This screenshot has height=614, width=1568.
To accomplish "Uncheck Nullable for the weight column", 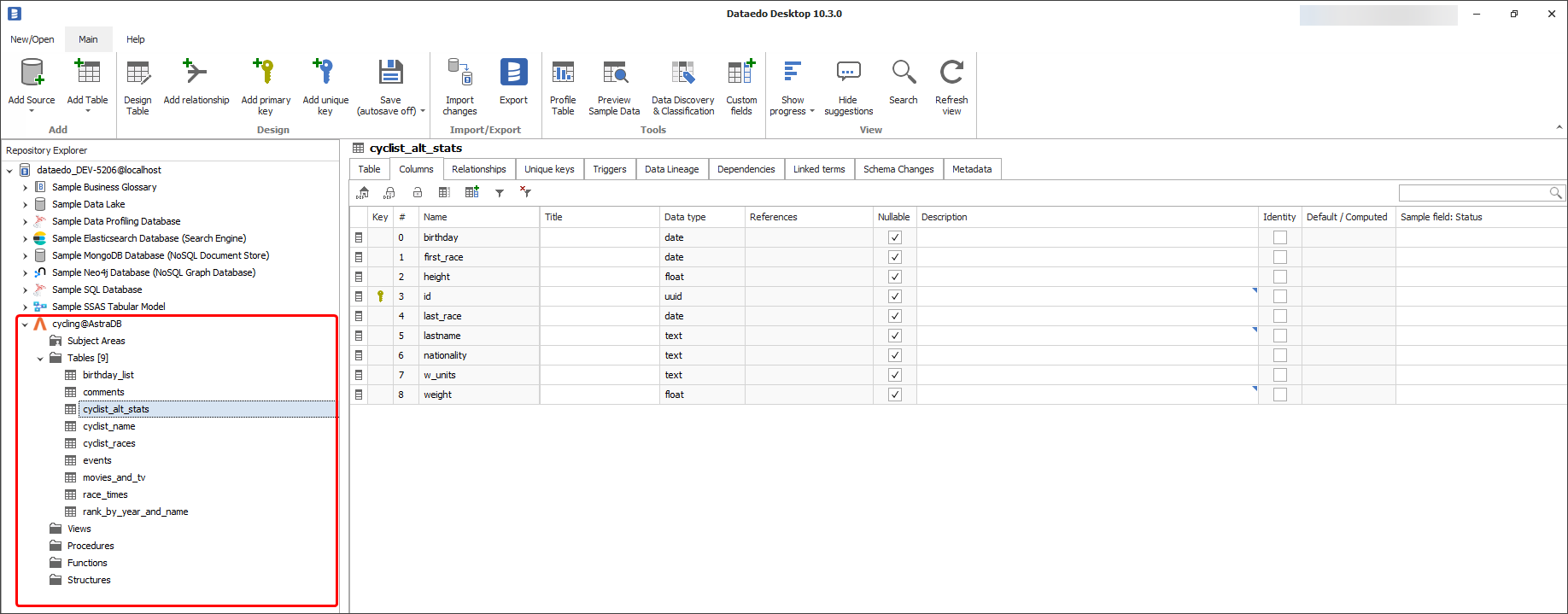I will (894, 395).
